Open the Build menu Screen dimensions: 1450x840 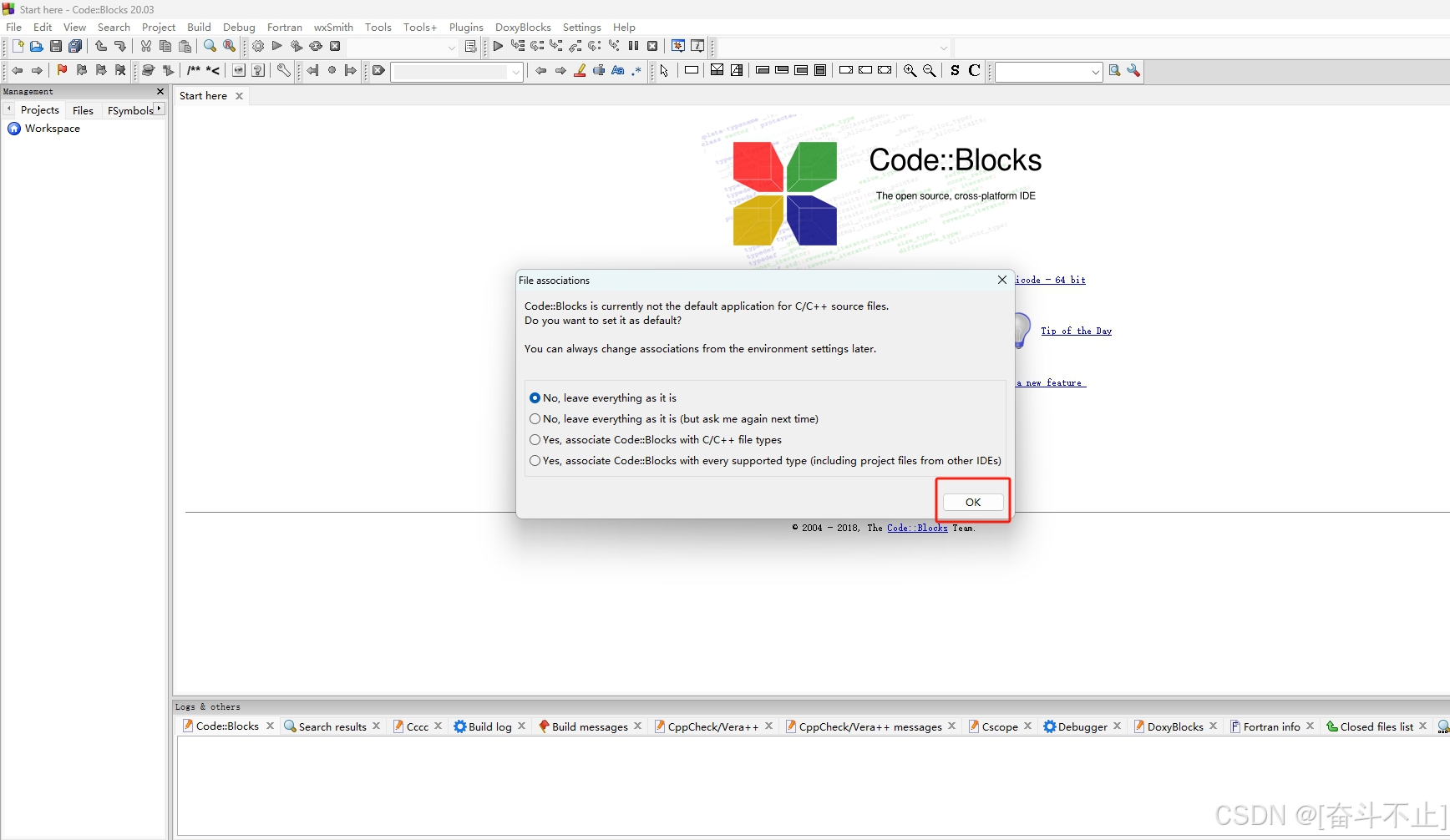[199, 27]
